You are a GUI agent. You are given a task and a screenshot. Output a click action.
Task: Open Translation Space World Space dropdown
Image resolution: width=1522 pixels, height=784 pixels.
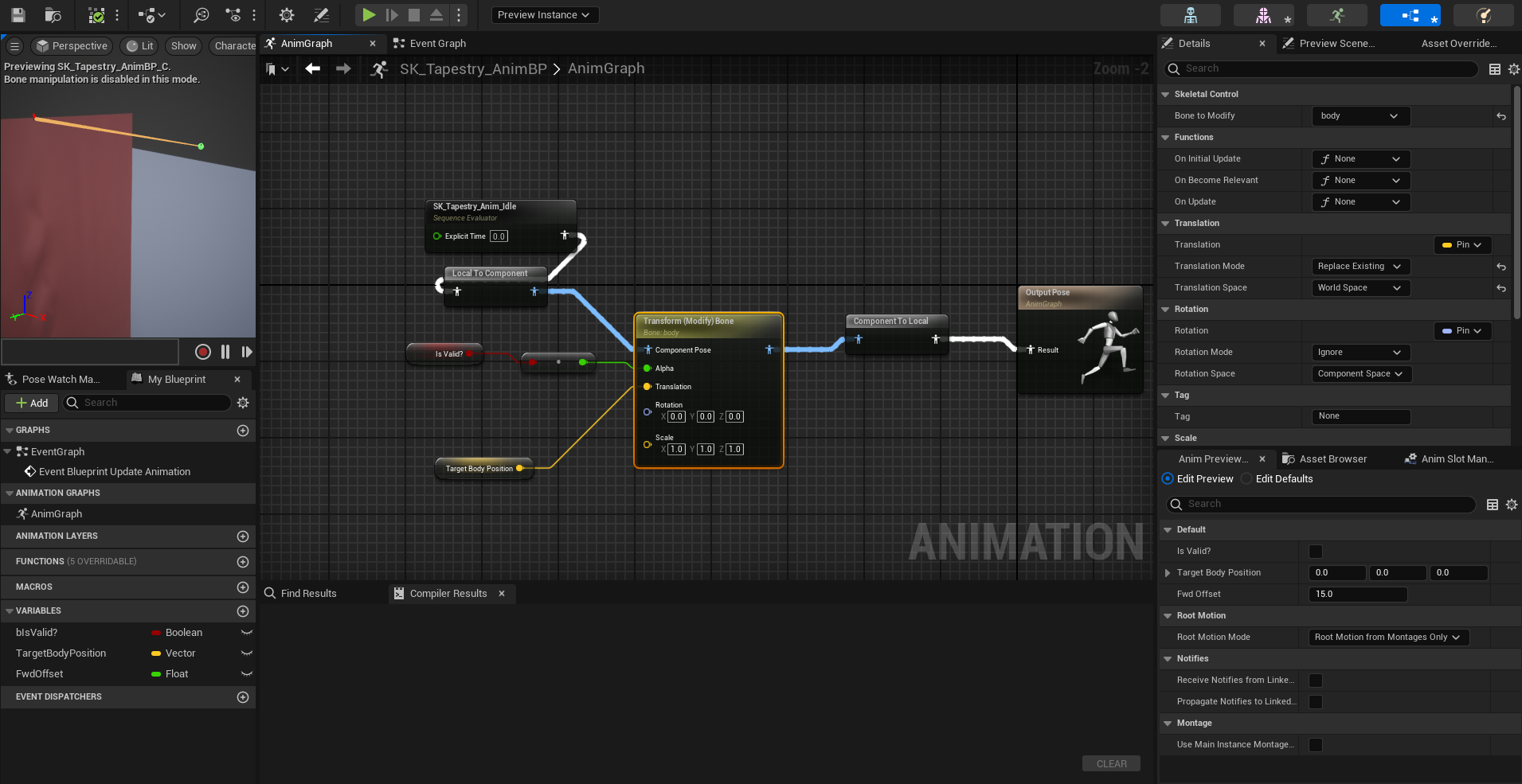(x=1361, y=288)
